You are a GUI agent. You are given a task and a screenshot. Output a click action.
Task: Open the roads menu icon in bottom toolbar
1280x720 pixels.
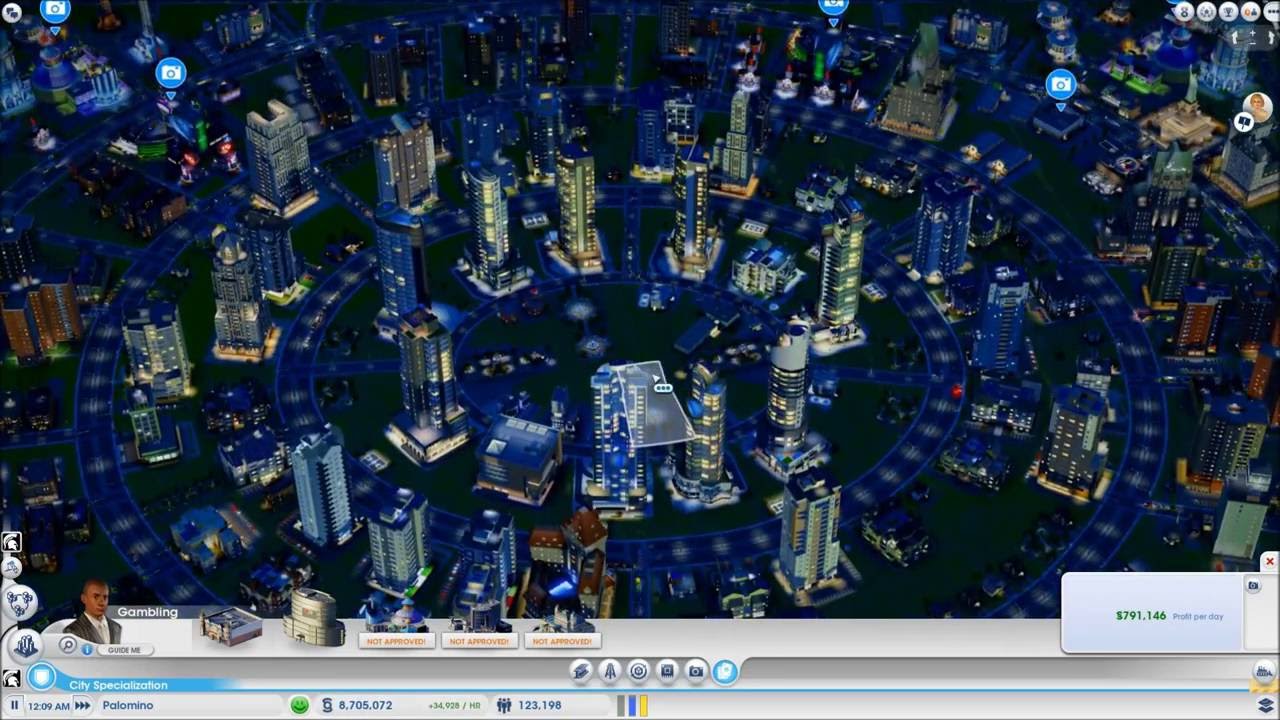[580, 671]
